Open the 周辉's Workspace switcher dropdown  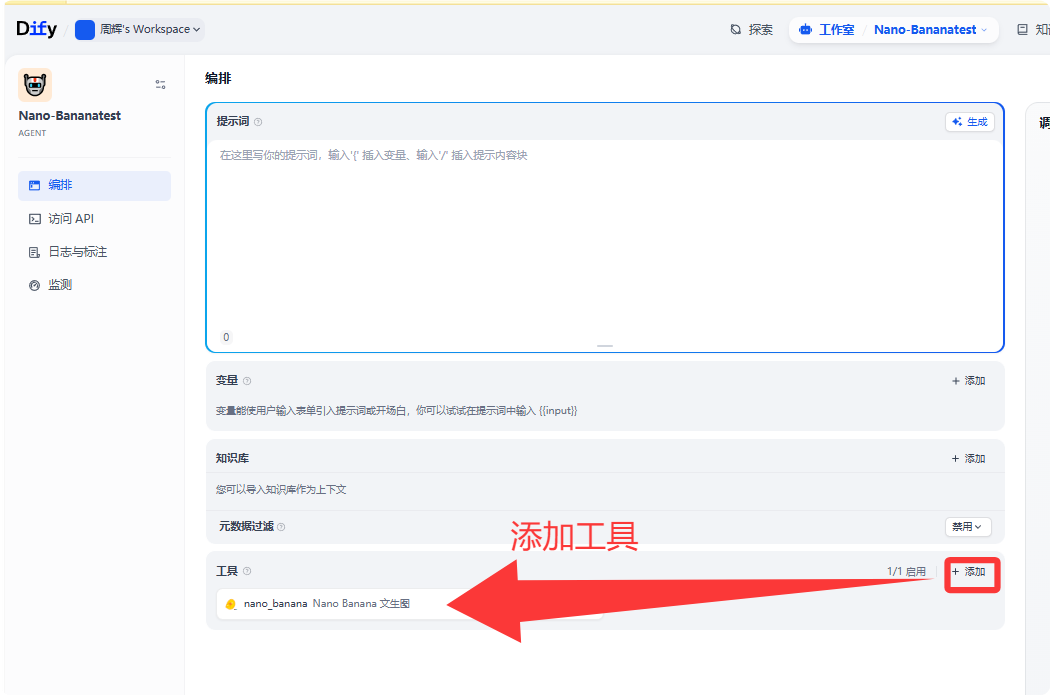coord(137,29)
